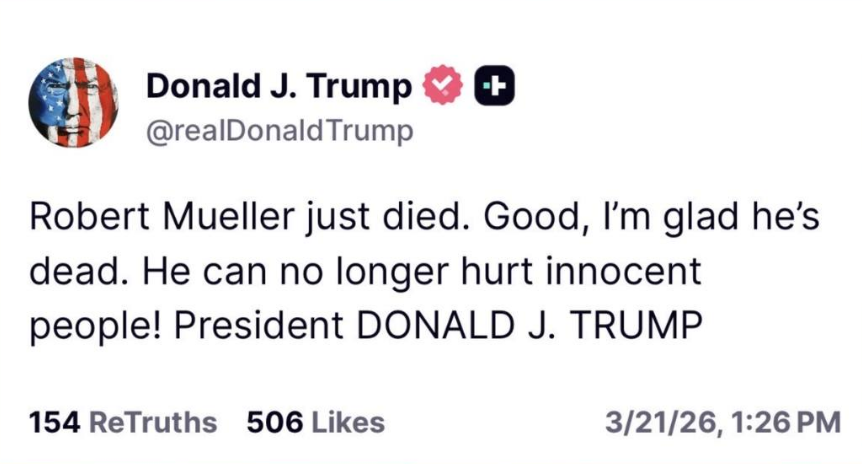View the 506 Likes list
862x464 pixels.
[315, 422]
